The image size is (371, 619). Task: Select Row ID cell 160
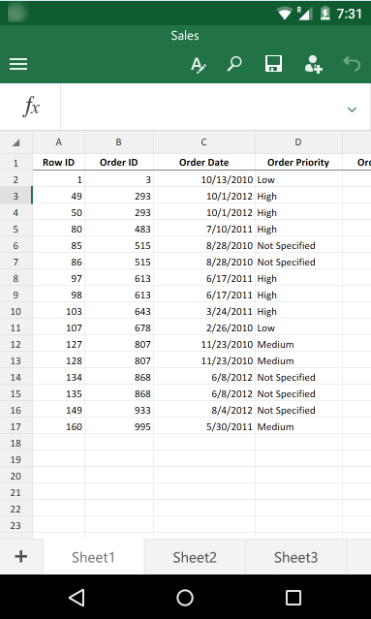tap(58, 426)
